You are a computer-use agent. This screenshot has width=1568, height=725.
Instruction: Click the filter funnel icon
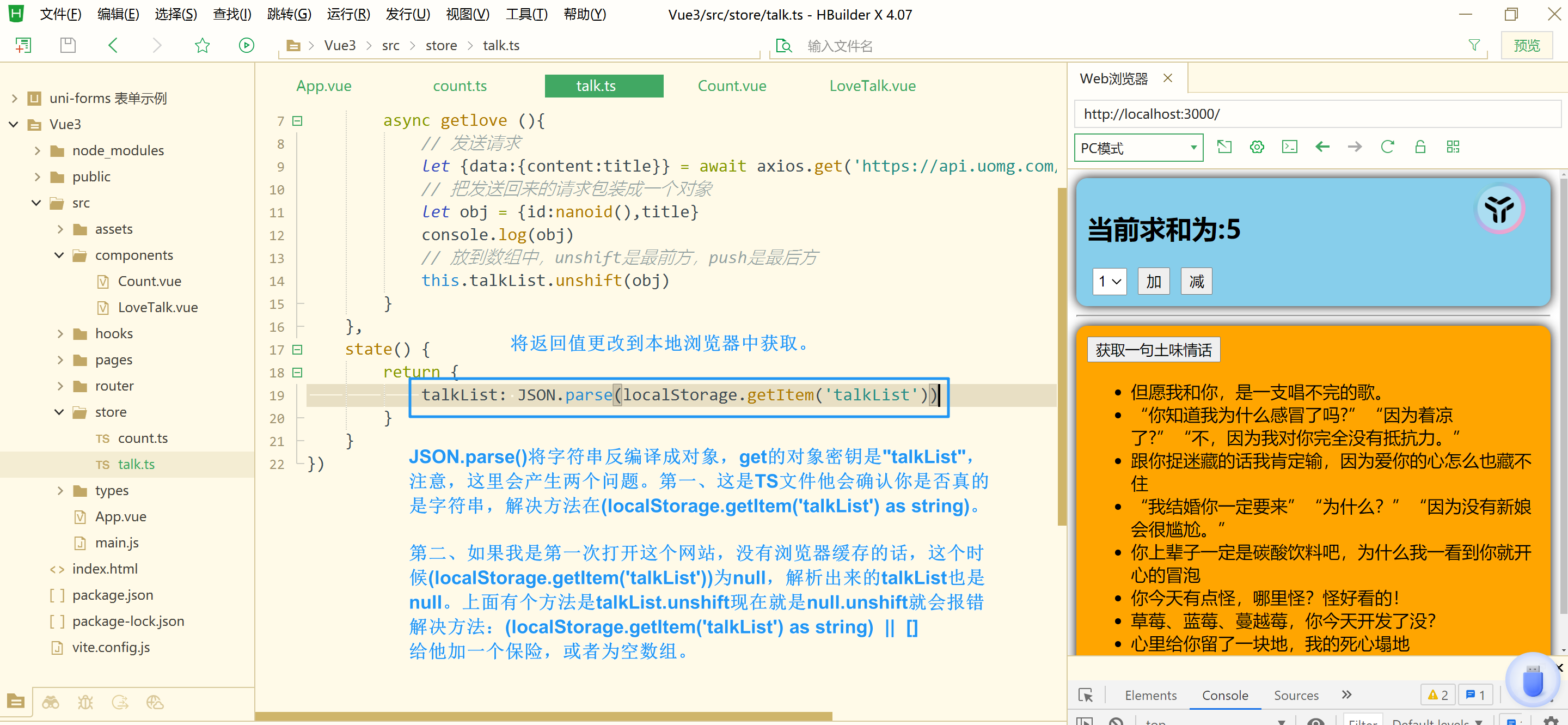coord(1474,45)
